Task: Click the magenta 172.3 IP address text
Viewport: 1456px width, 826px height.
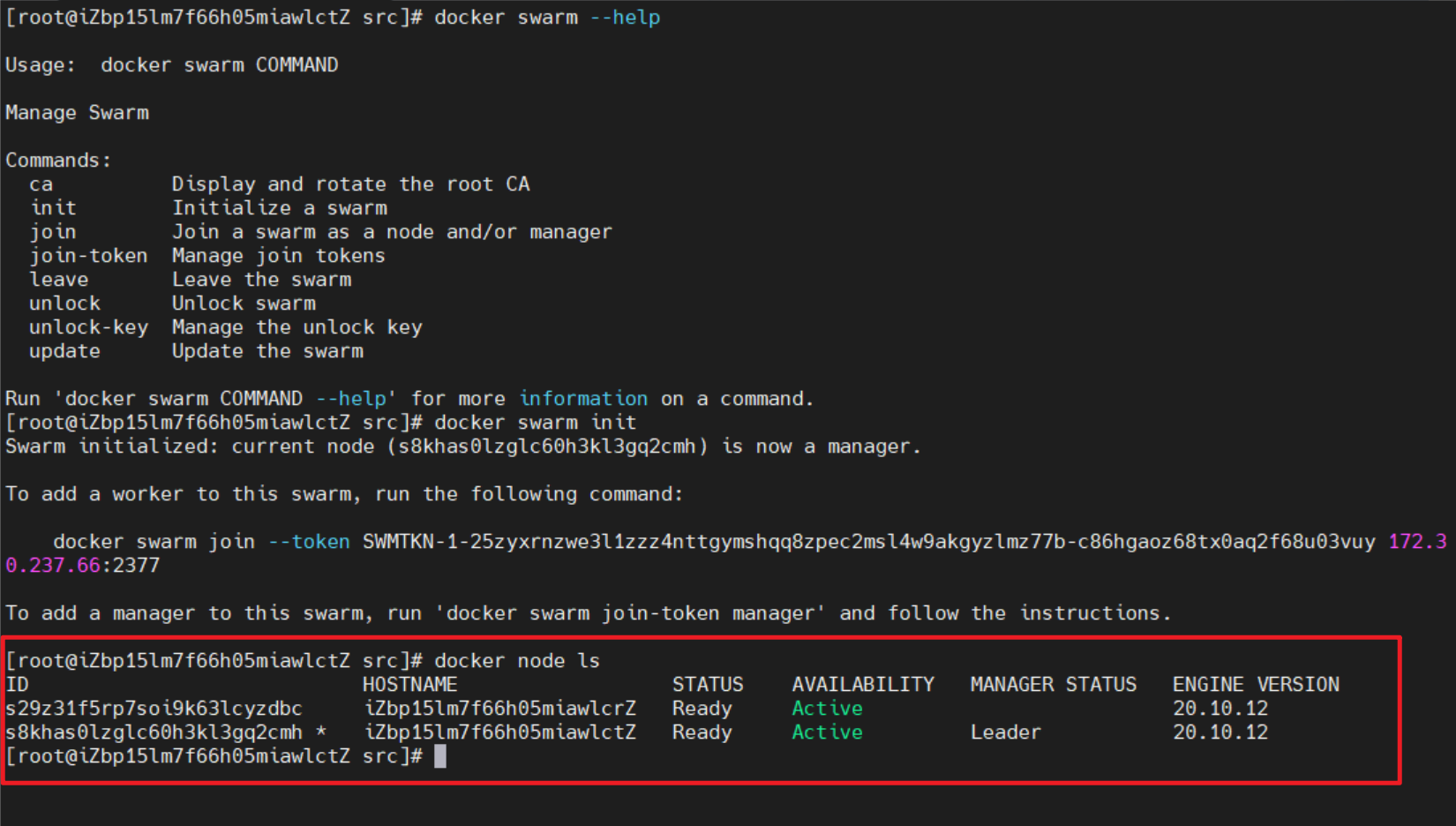Action: click(x=1417, y=542)
